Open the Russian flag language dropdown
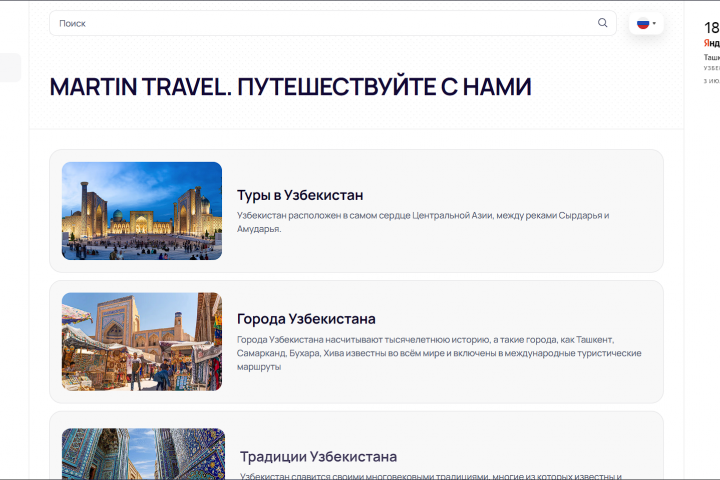Screen dimensions: 720x480 tap(646, 23)
